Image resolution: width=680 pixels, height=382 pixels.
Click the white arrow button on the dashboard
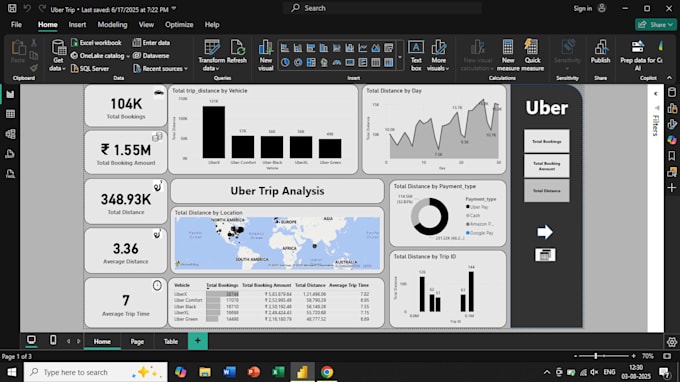[545, 232]
